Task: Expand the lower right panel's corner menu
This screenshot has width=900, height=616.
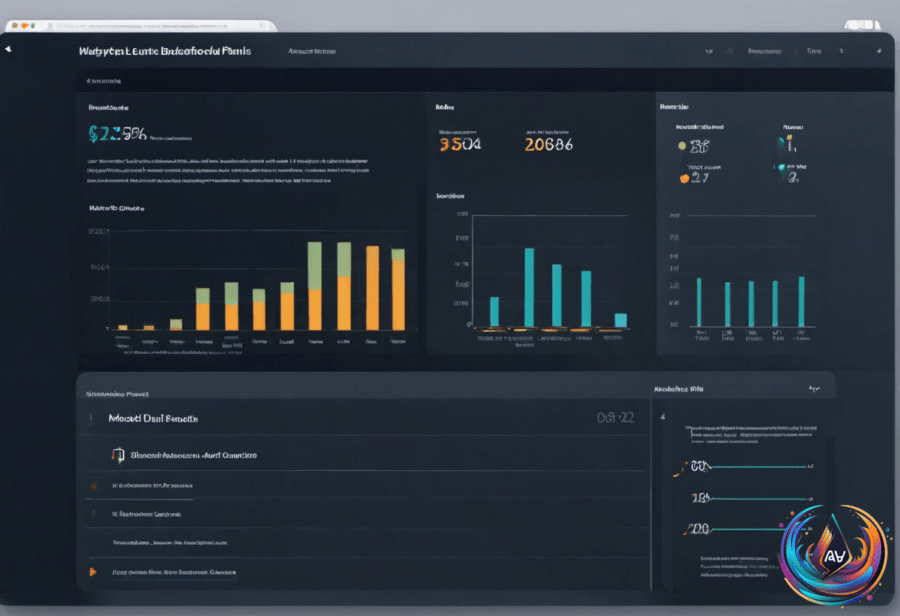Action: (x=814, y=389)
